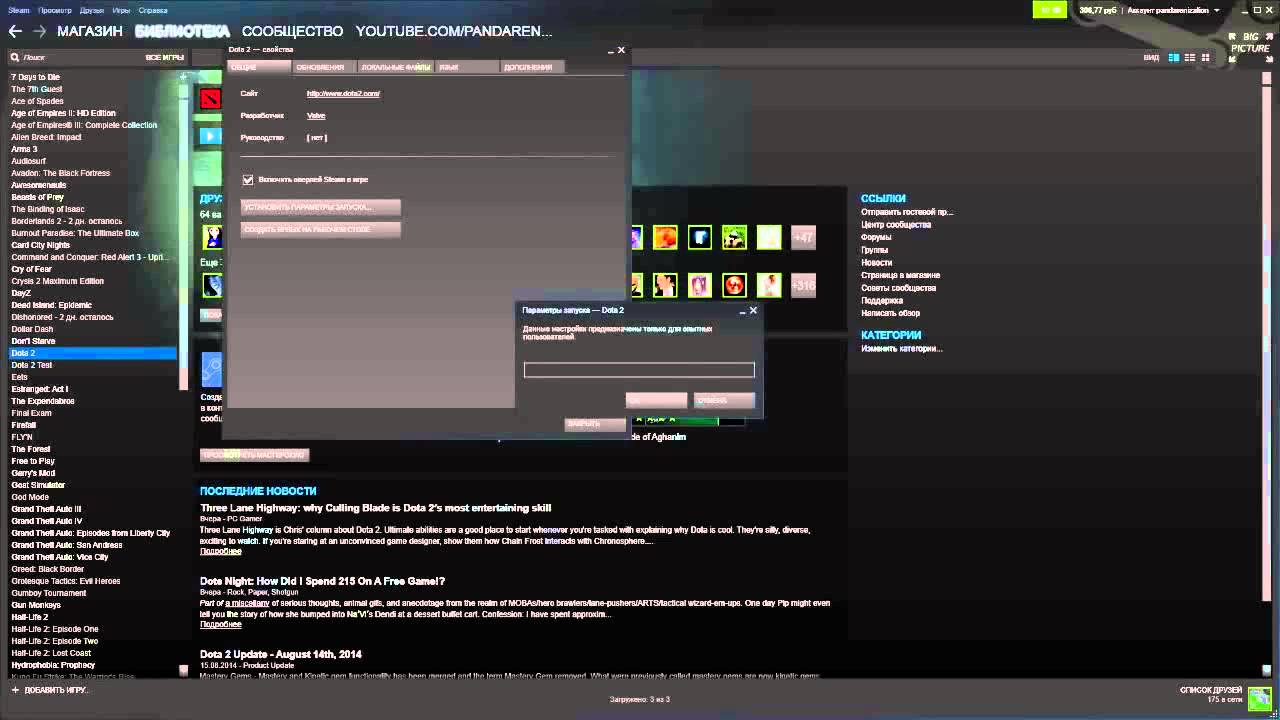Open the Valve developer link
1280x720 pixels.
(x=316, y=116)
